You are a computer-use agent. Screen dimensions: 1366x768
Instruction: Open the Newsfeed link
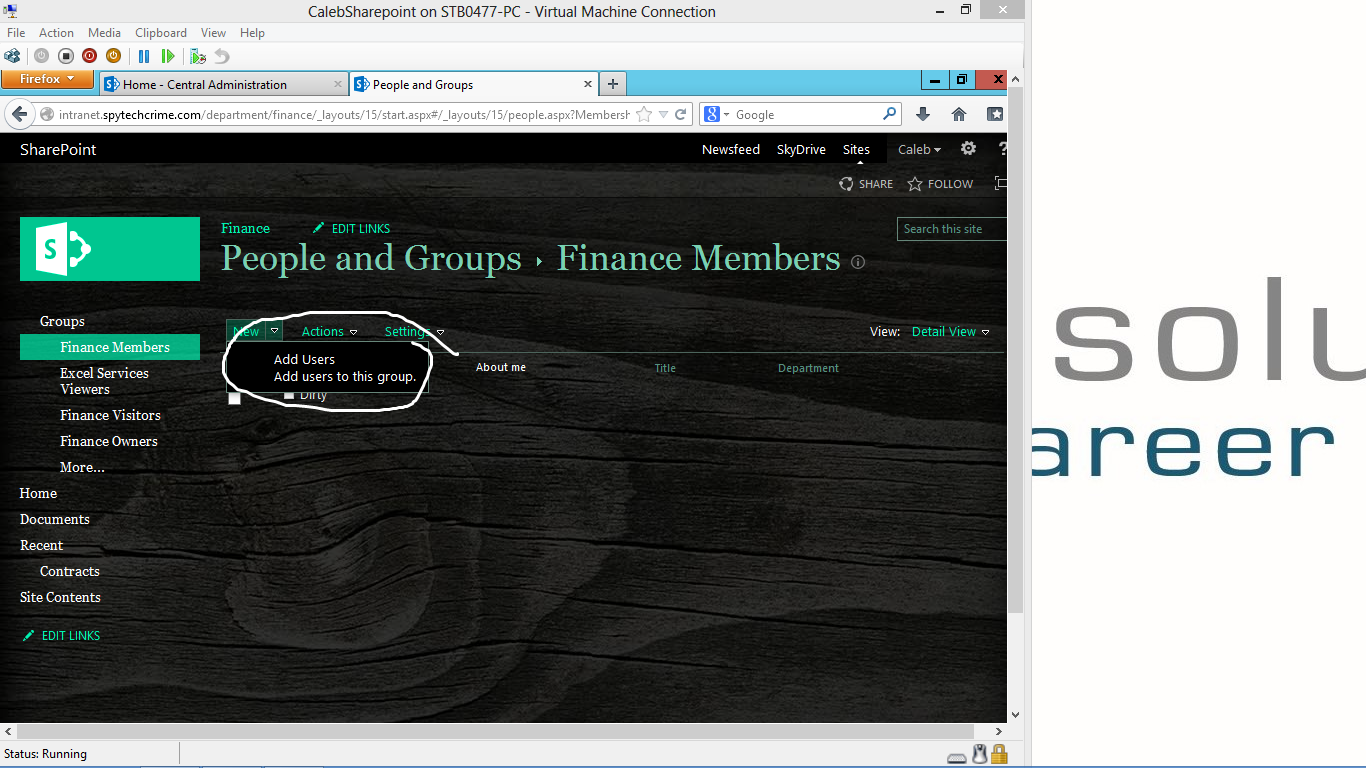coord(731,149)
